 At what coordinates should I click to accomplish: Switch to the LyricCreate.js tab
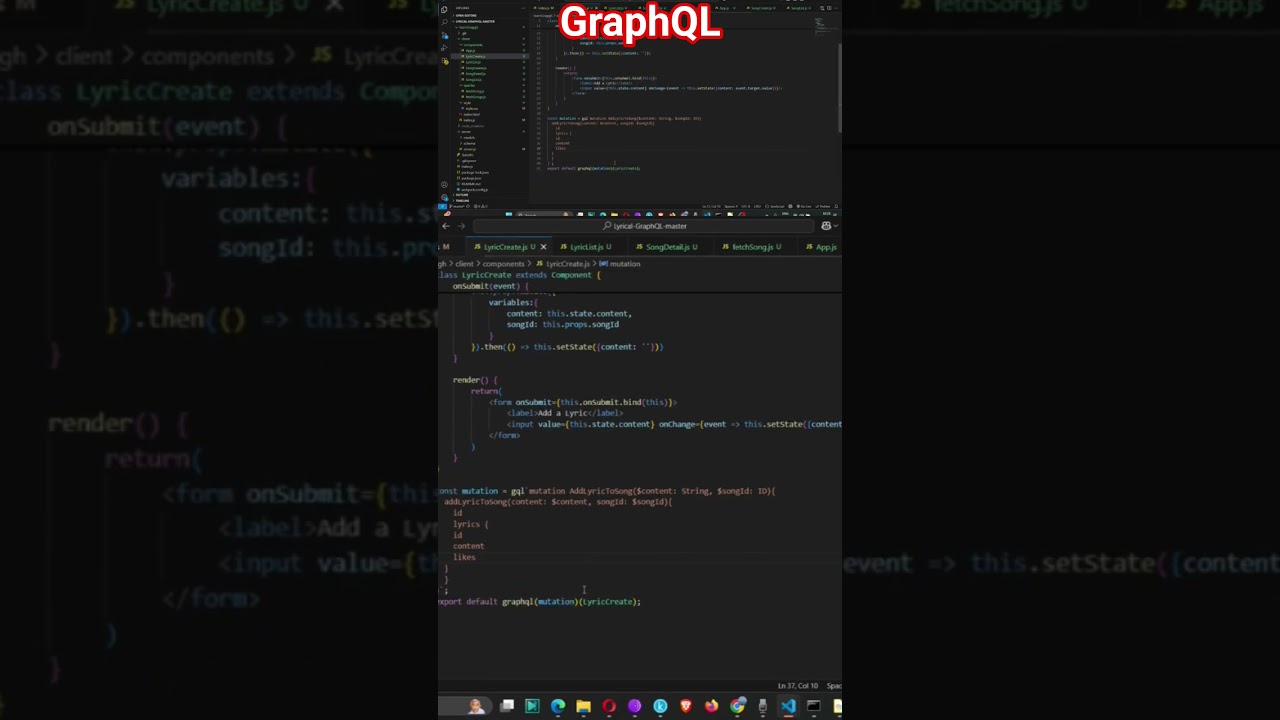509,247
